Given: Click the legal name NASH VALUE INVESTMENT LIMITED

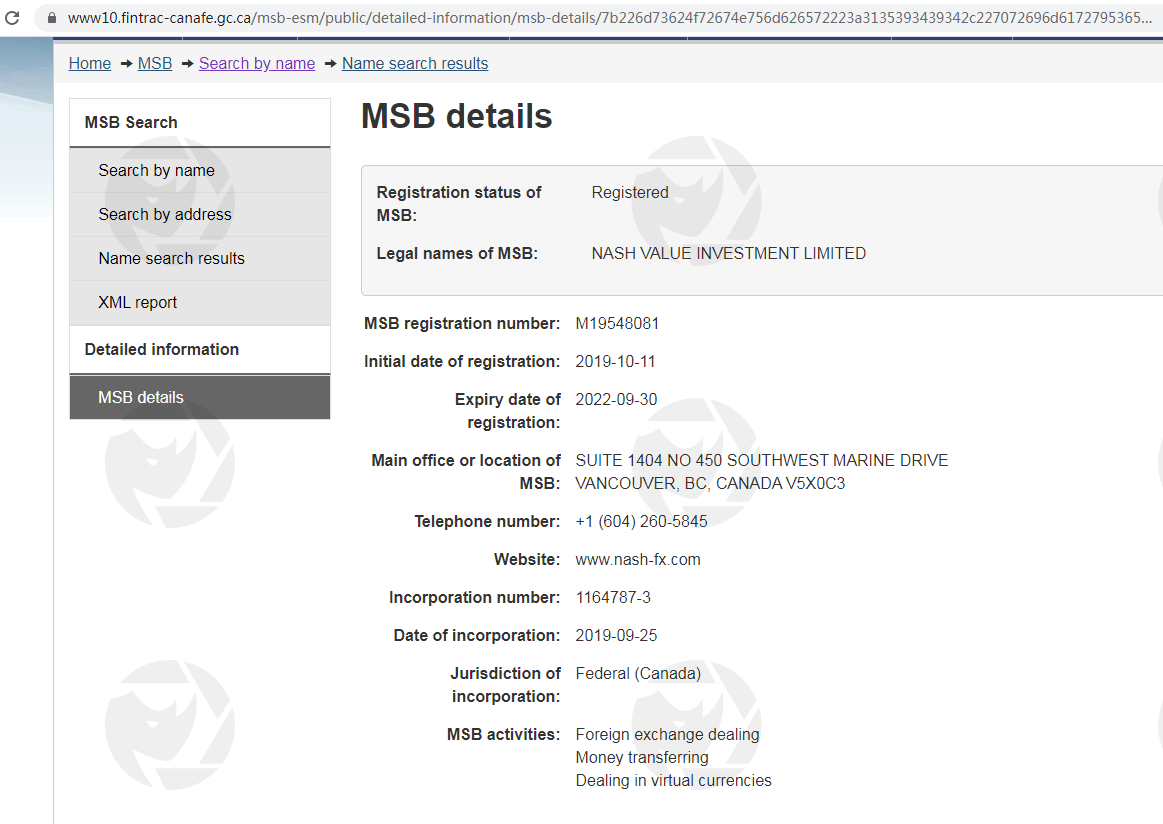Looking at the screenshot, I should click(728, 253).
